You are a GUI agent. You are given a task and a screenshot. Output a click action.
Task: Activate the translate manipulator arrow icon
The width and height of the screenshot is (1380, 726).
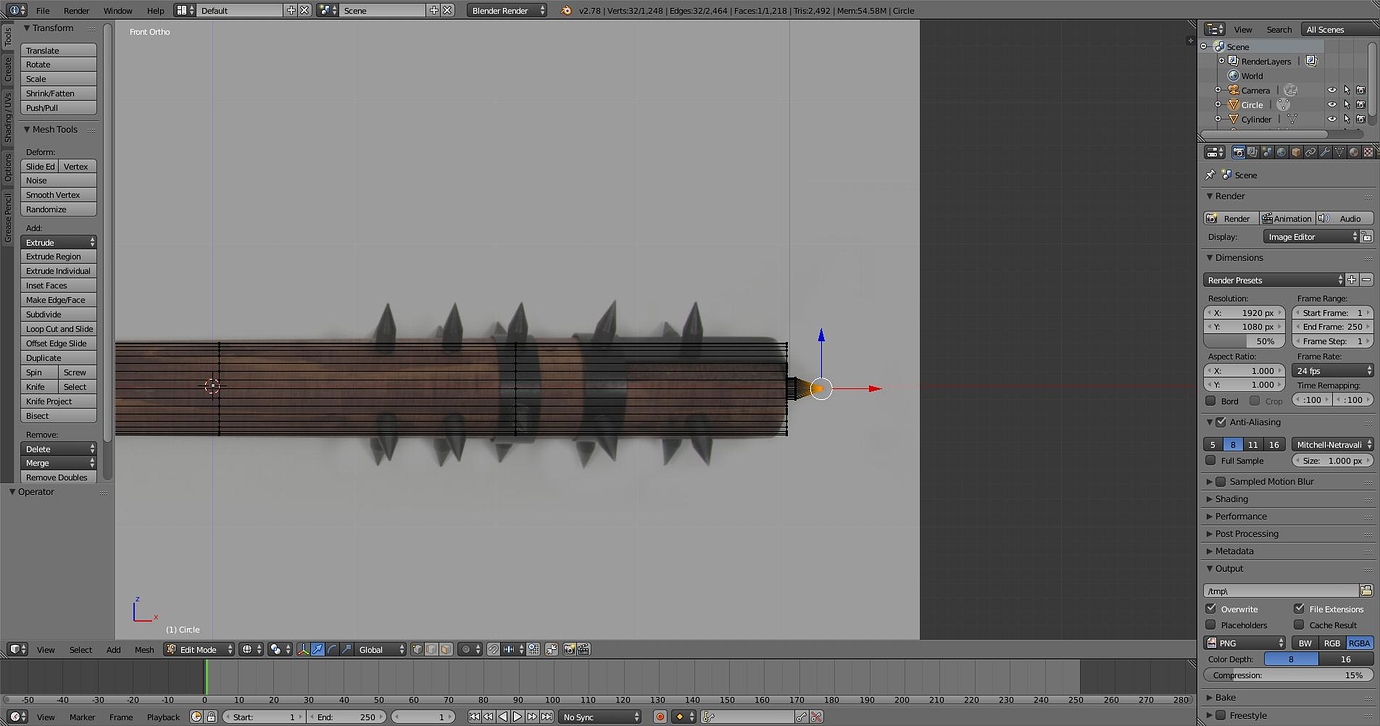coord(317,649)
